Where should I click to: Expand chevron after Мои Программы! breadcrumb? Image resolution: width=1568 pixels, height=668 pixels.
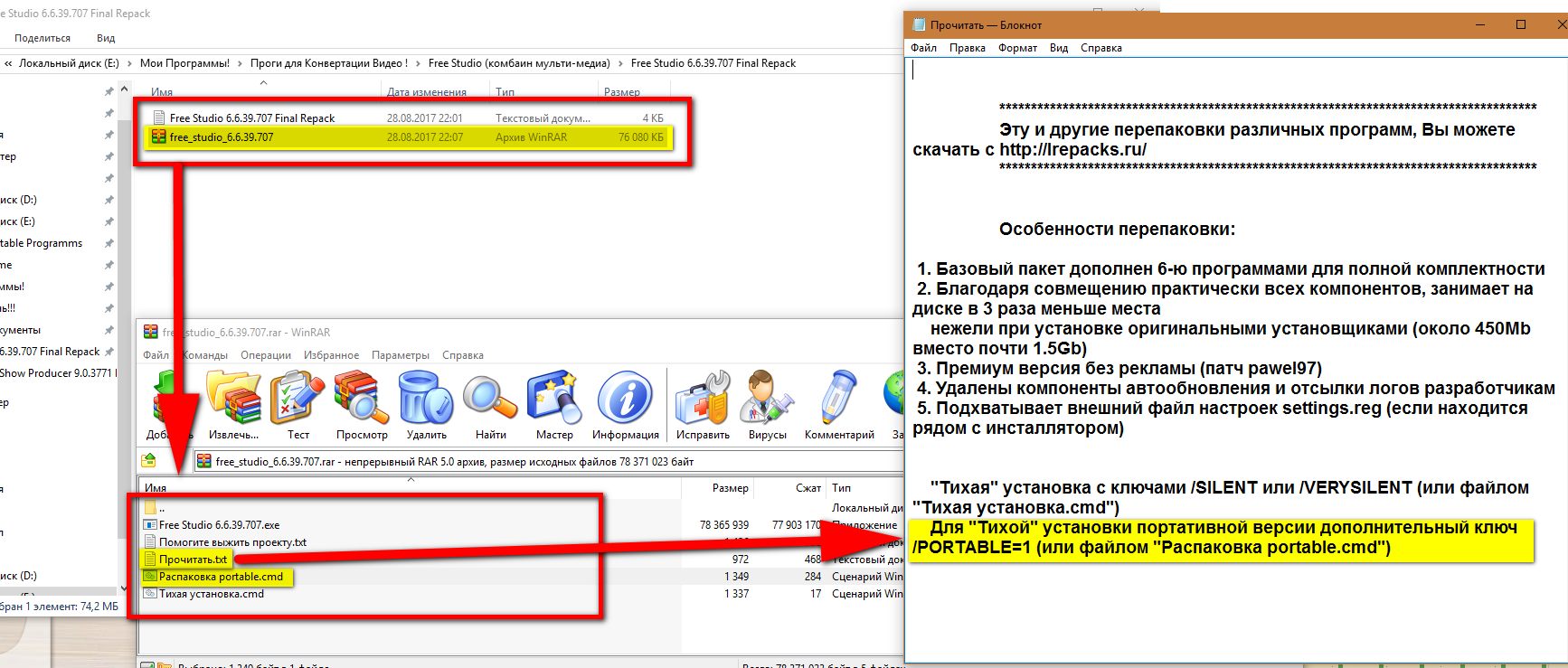point(240,63)
